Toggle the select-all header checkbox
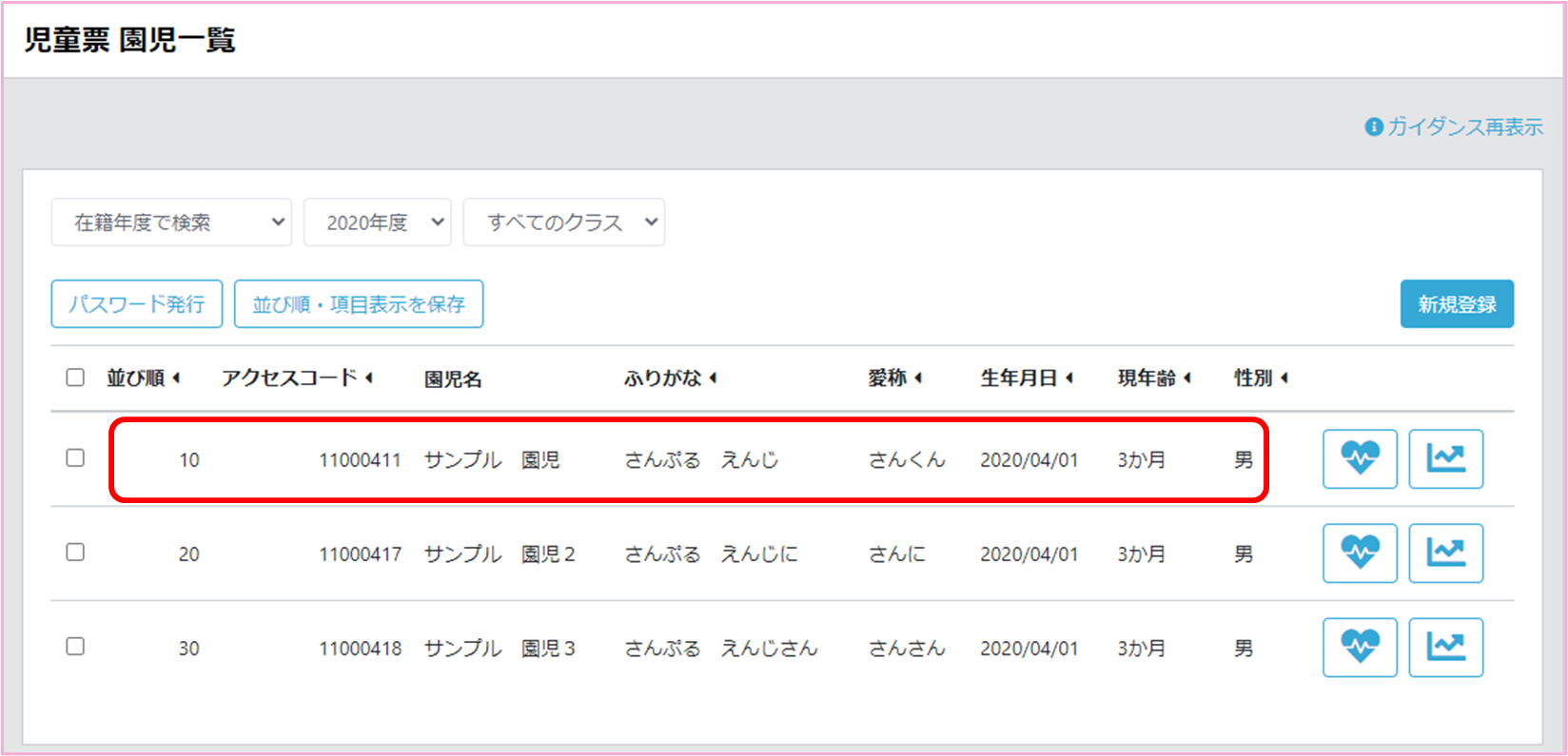 point(75,378)
